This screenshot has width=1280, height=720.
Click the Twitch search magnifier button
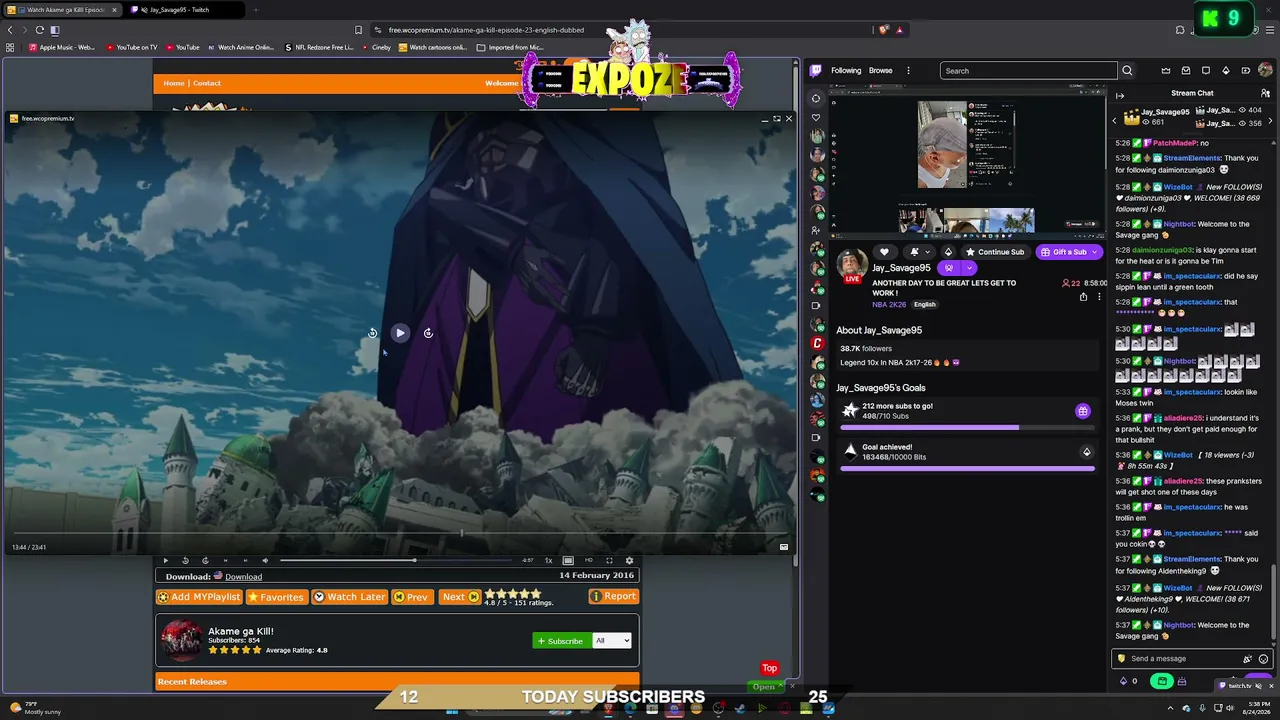[x=1127, y=71]
